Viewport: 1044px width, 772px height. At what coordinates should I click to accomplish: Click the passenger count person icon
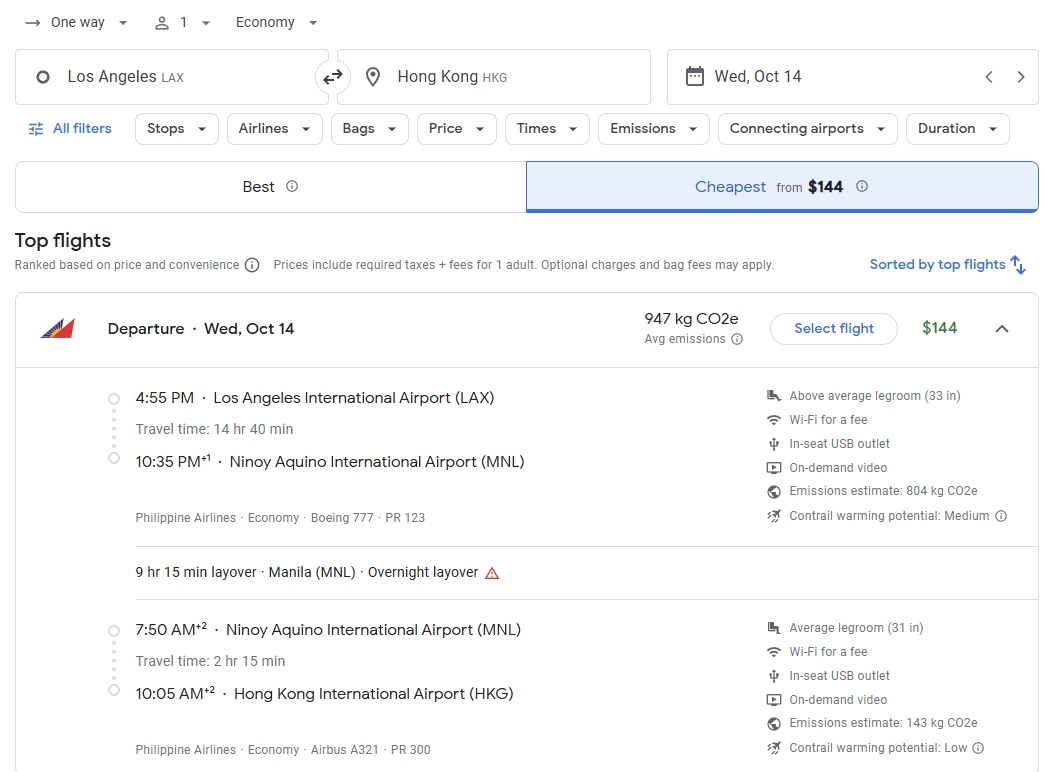click(161, 23)
